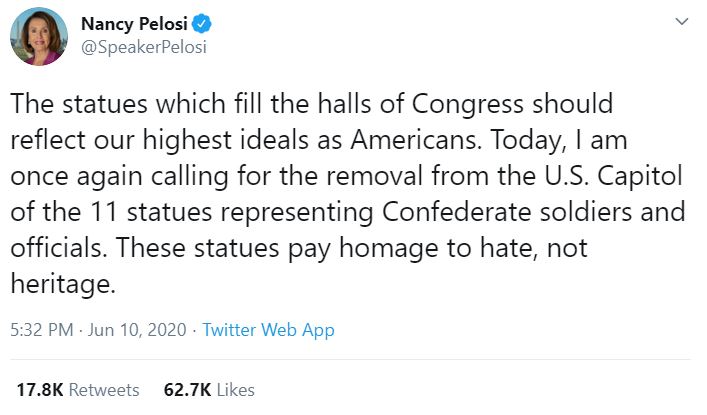Image resolution: width=707 pixels, height=415 pixels.
Task: View the 17.8K Retweets list
Action: point(78,389)
